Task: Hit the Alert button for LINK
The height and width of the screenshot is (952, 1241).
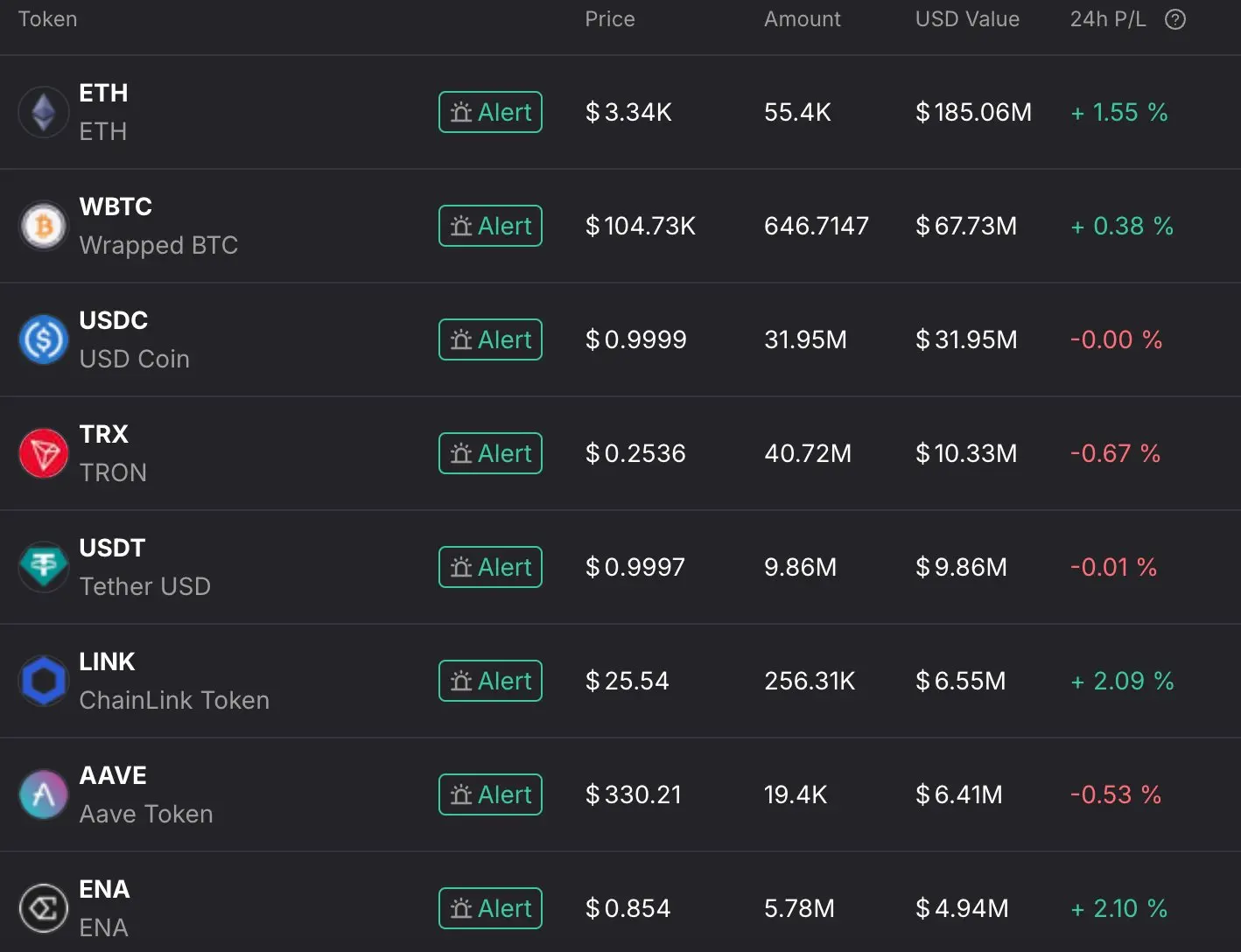Action: (490, 681)
